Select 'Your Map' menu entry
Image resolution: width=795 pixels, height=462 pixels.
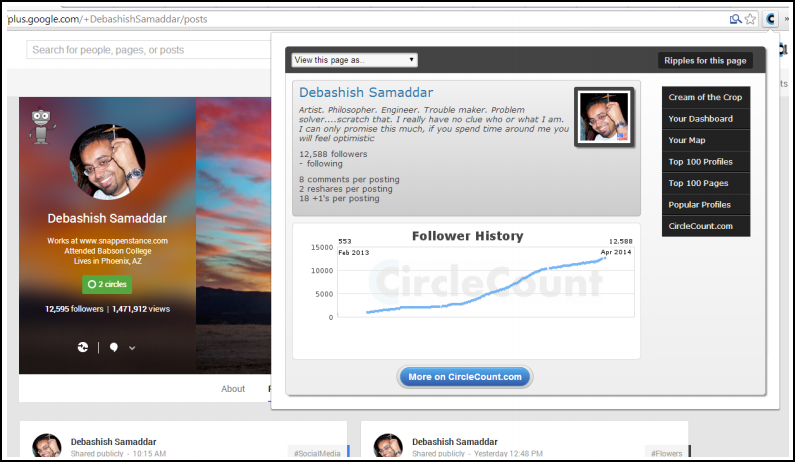pyautogui.click(x=705, y=140)
